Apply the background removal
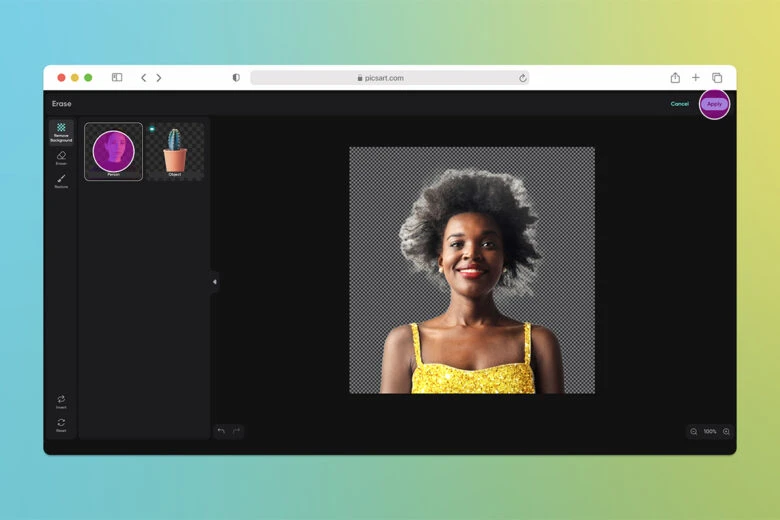This screenshot has height=520, width=780. [x=714, y=104]
